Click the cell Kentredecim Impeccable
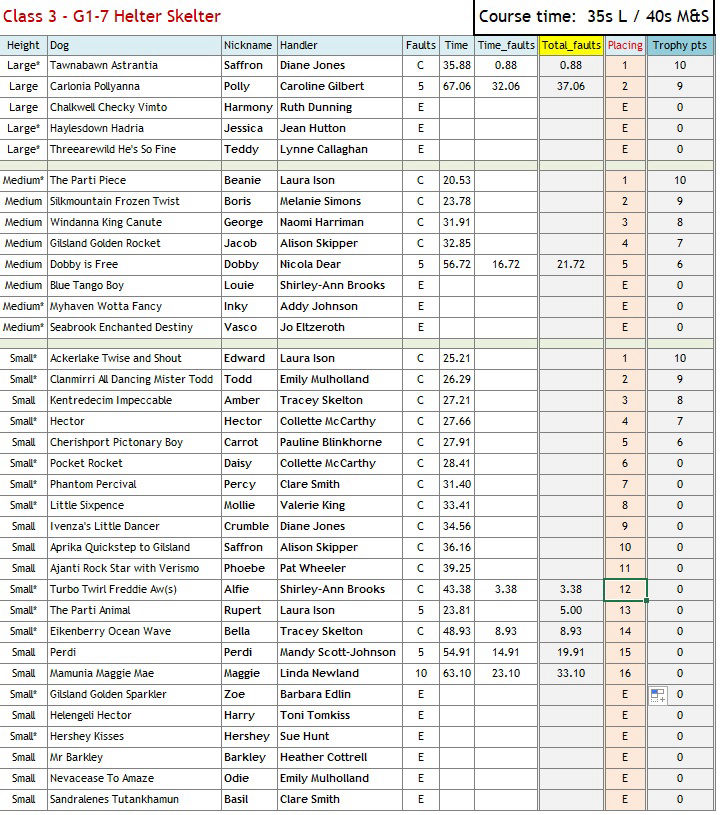Viewport: 720px width, 815px height. (134, 400)
